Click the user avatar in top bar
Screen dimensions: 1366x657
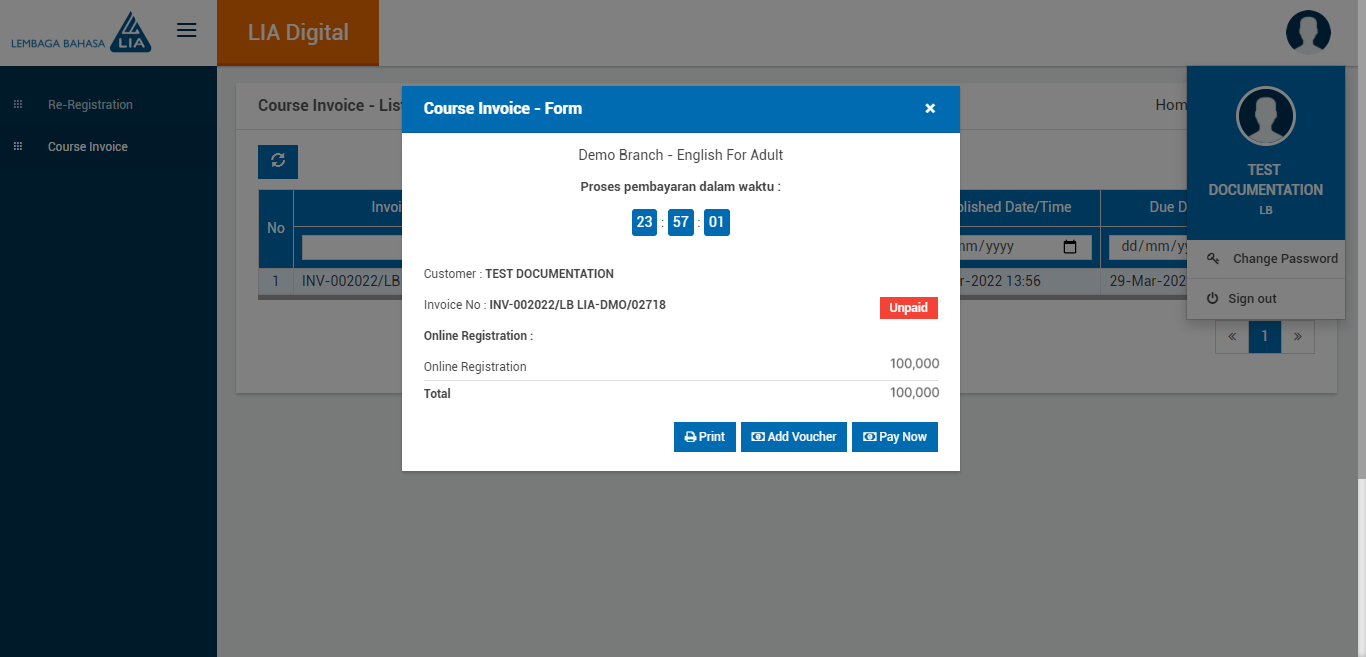click(x=1308, y=32)
